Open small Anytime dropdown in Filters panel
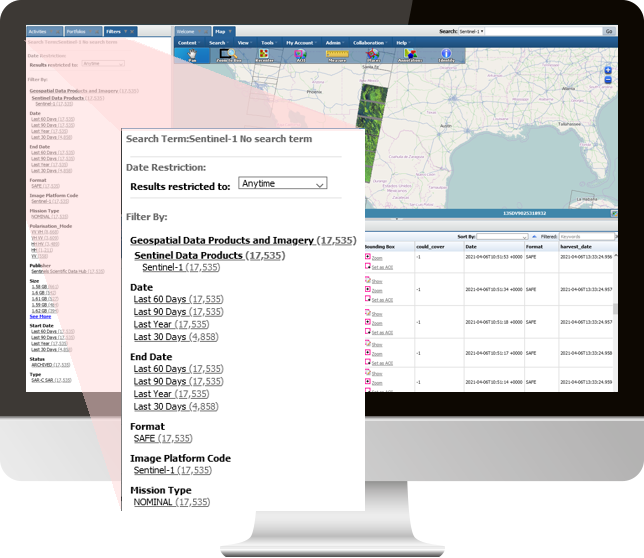This screenshot has width=644, height=558. (x=103, y=64)
